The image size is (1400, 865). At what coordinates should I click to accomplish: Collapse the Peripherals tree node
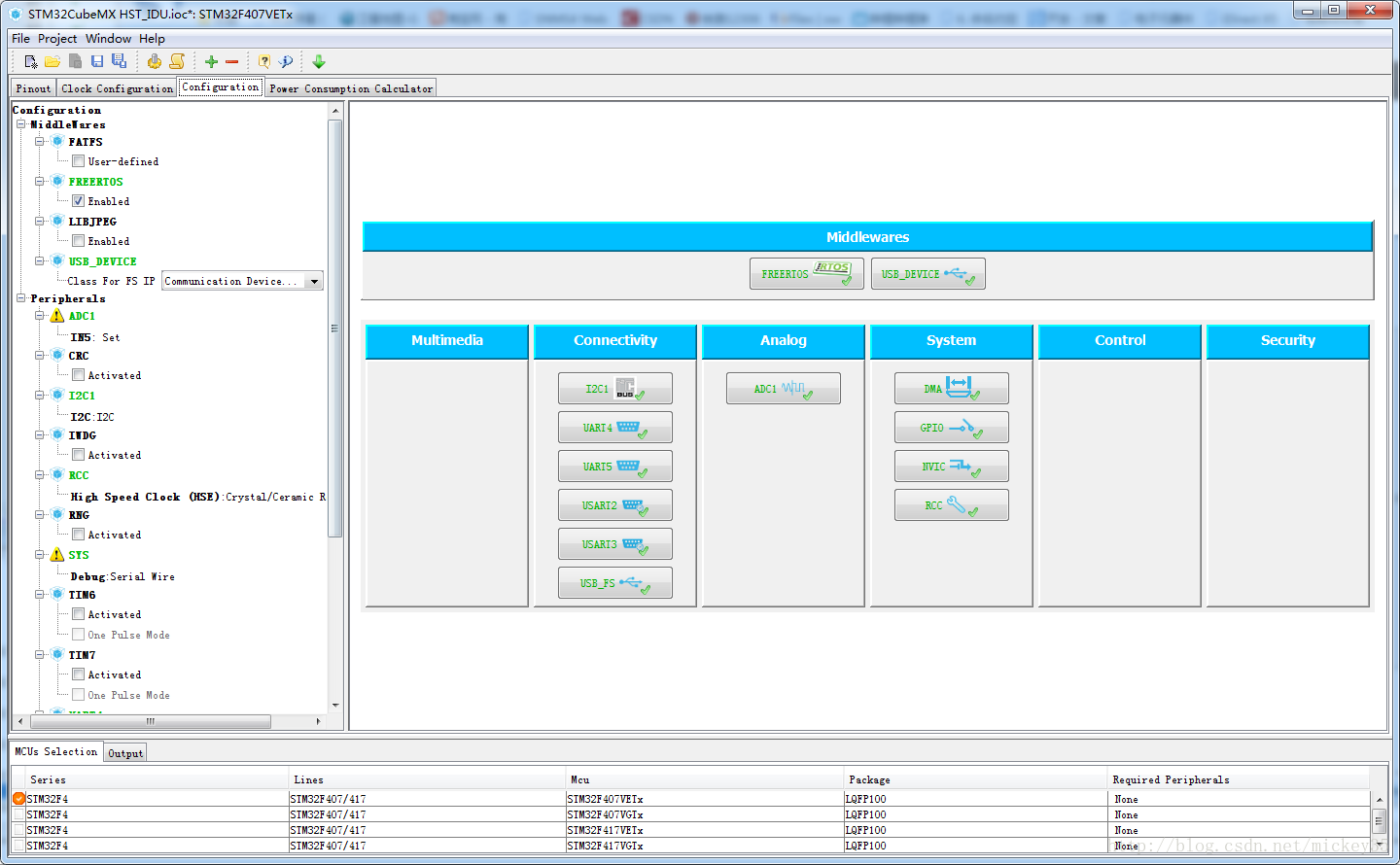point(20,298)
